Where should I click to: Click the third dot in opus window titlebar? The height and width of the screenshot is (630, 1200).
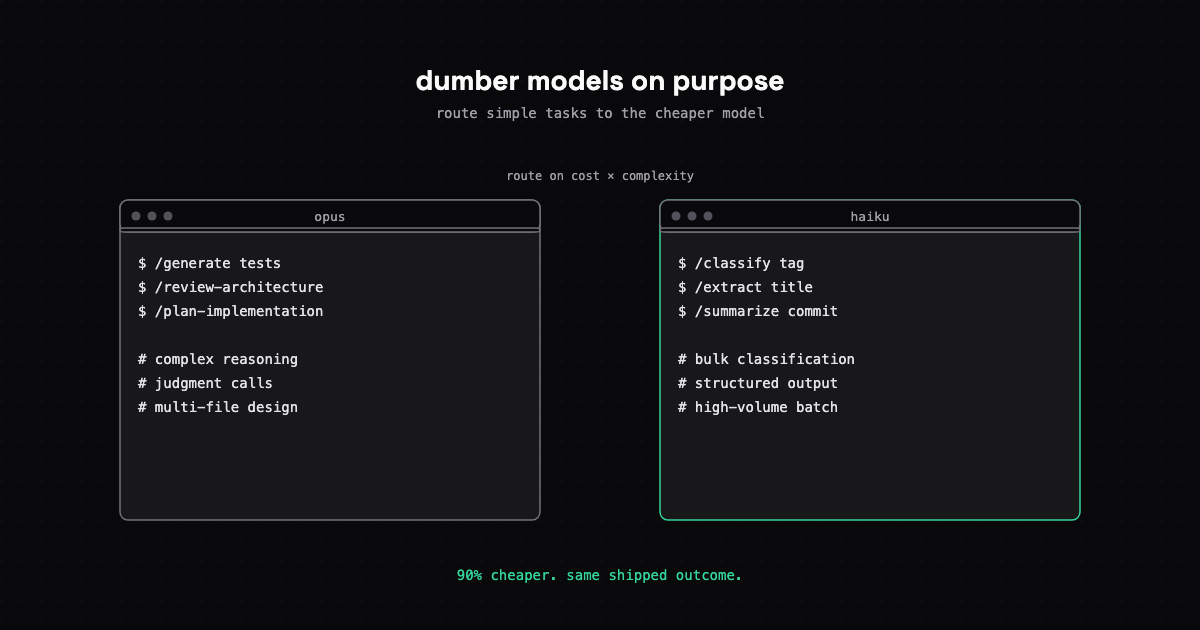(x=168, y=216)
